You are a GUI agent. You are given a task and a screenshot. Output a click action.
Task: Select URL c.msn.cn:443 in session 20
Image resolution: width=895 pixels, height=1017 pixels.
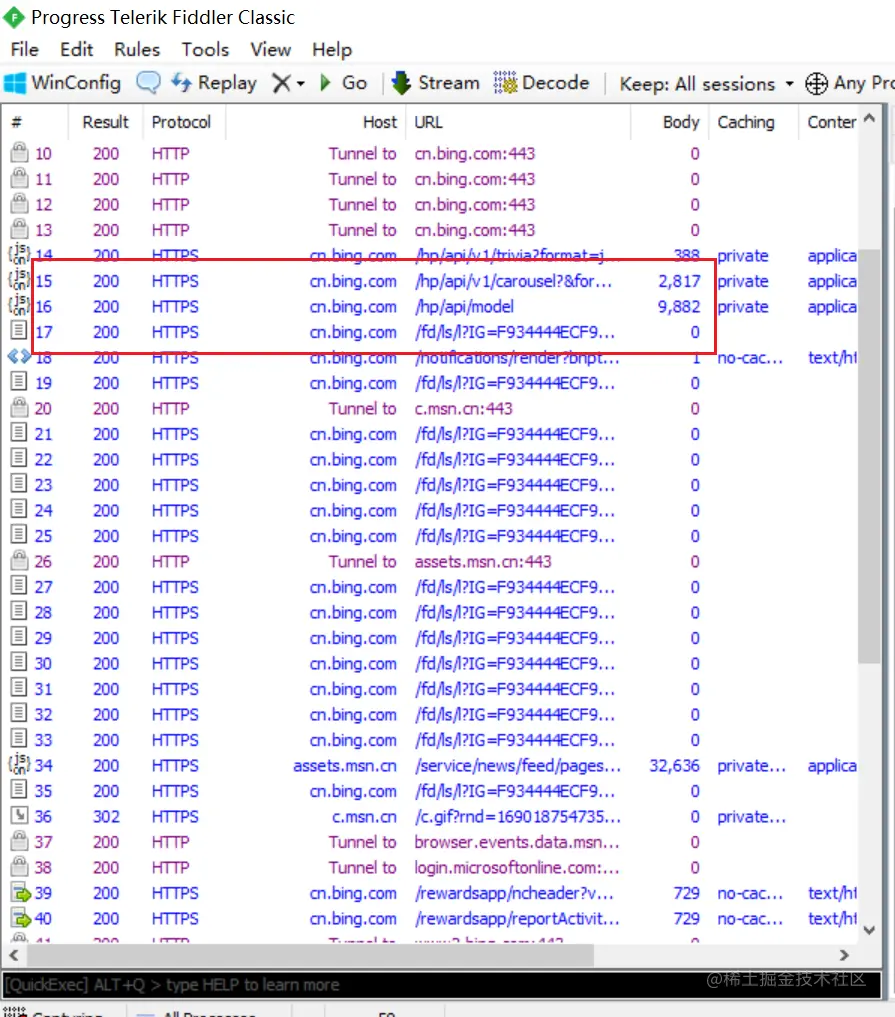point(463,409)
